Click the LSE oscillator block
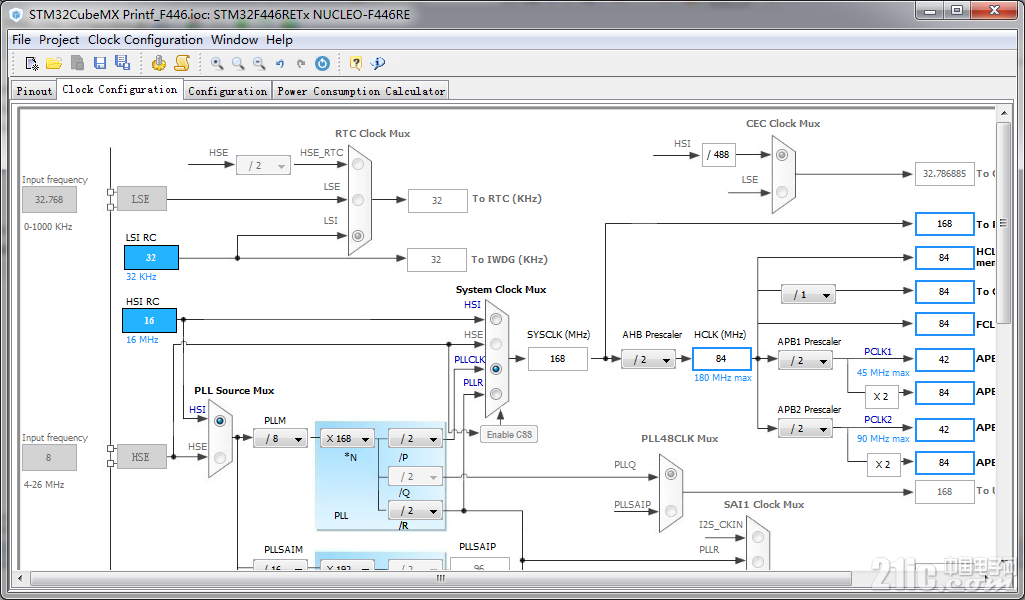Viewport: 1025px width, 600px height. click(x=141, y=199)
